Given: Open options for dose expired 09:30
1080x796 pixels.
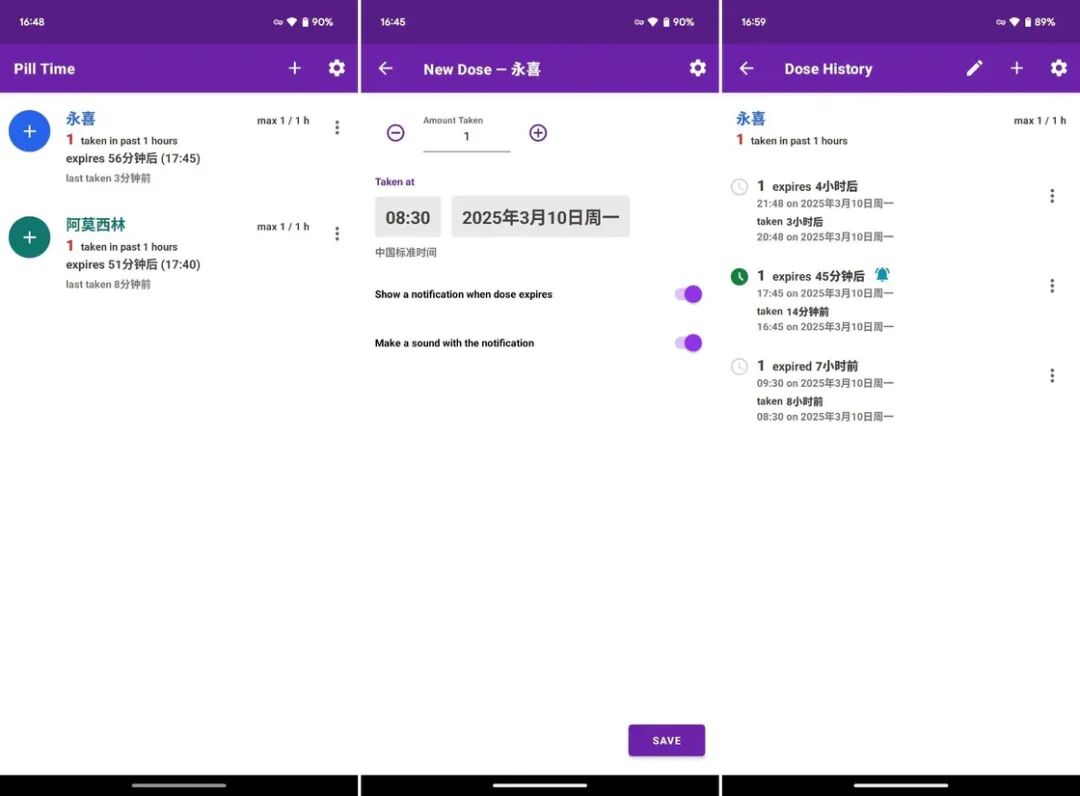Looking at the screenshot, I should (x=1052, y=375).
